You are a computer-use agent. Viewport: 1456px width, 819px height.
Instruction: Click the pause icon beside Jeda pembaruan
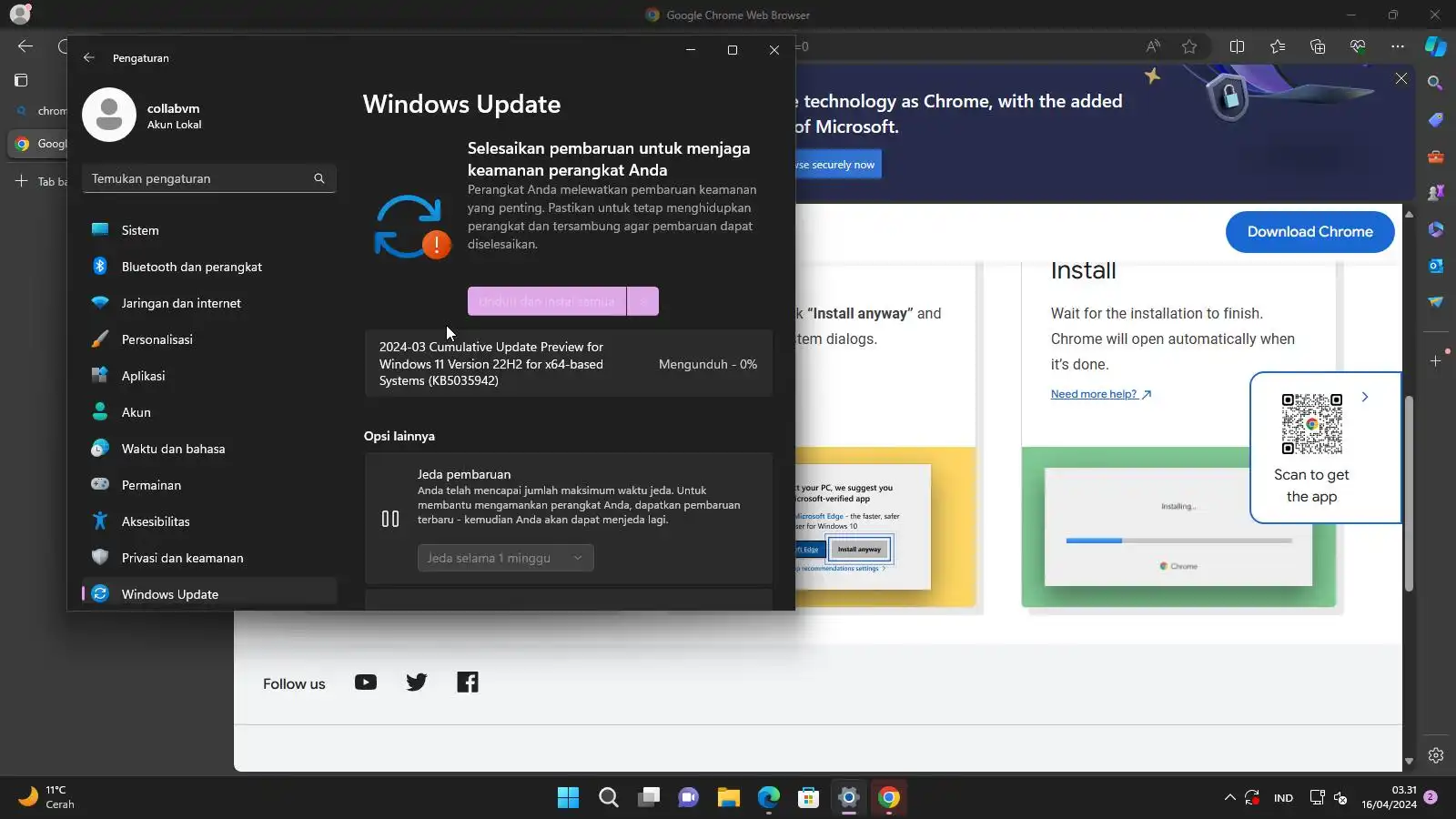[390, 519]
